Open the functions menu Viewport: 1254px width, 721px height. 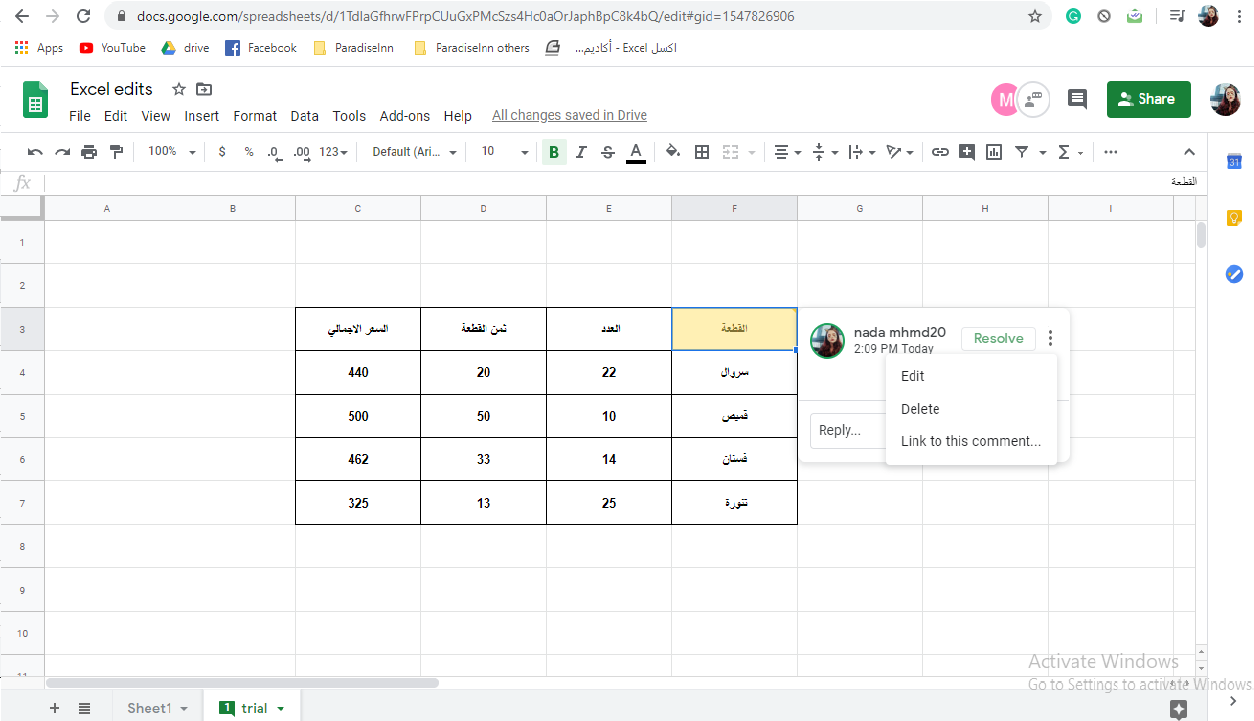pos(1064,151)
